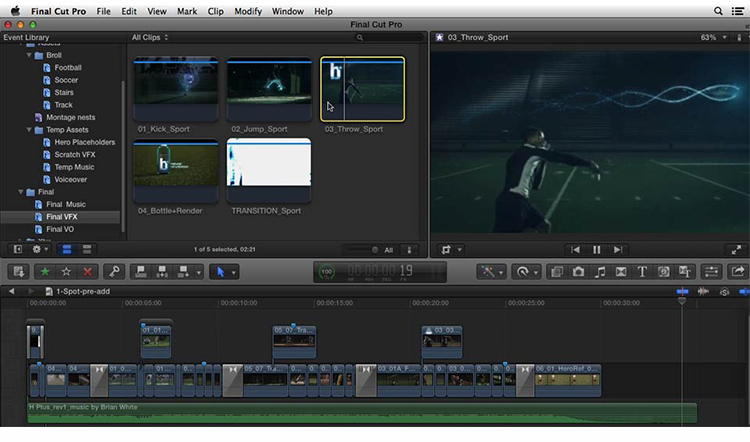This screenshot has width=750, height=442.
Task: Click the Import Media toolbar icon
Action: click(x=19, y=272)
